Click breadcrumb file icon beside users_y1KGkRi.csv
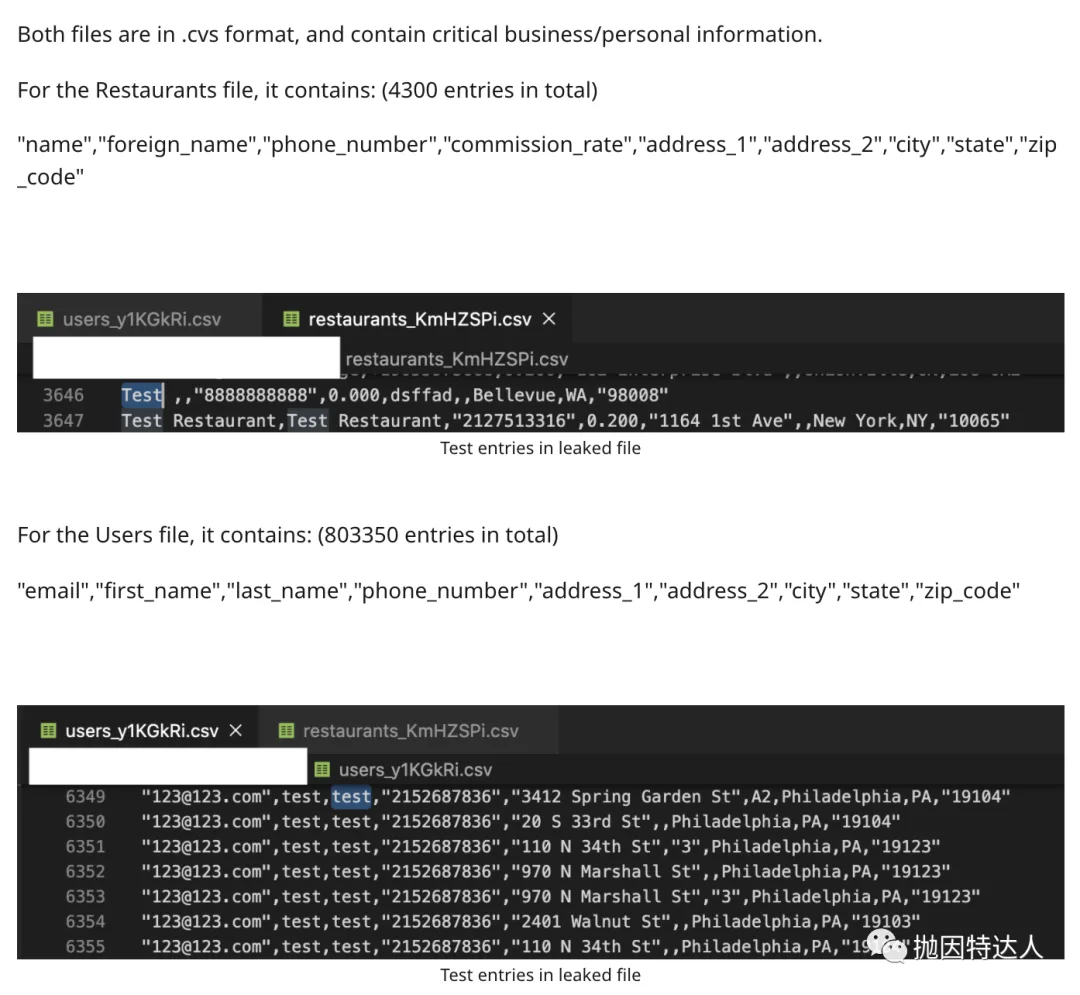Viewport: 1080px width, 995px height. 322,769
